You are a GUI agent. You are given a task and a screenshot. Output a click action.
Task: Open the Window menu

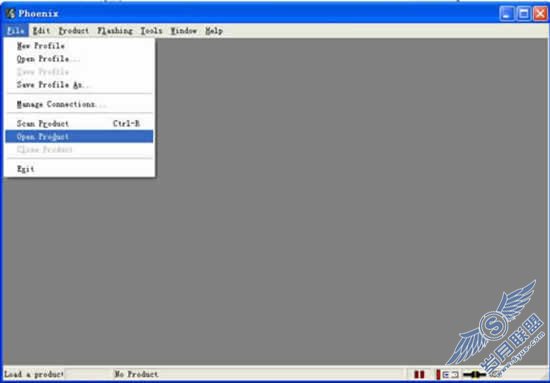tap(184, 31)
